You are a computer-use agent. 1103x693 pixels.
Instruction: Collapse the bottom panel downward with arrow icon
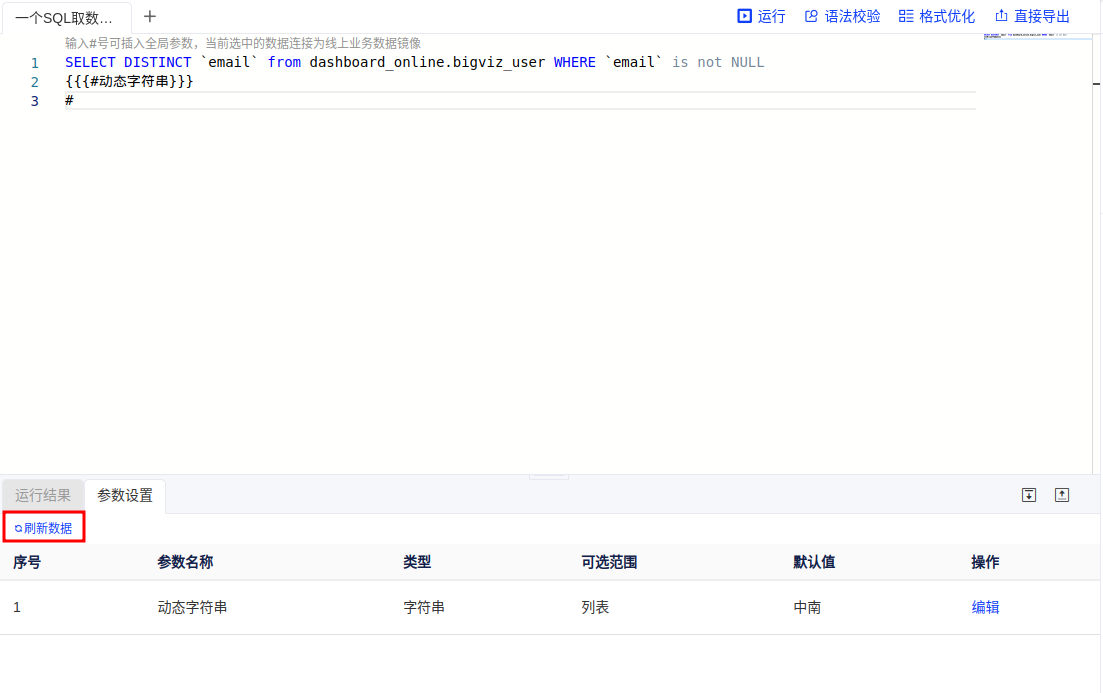1029,495
